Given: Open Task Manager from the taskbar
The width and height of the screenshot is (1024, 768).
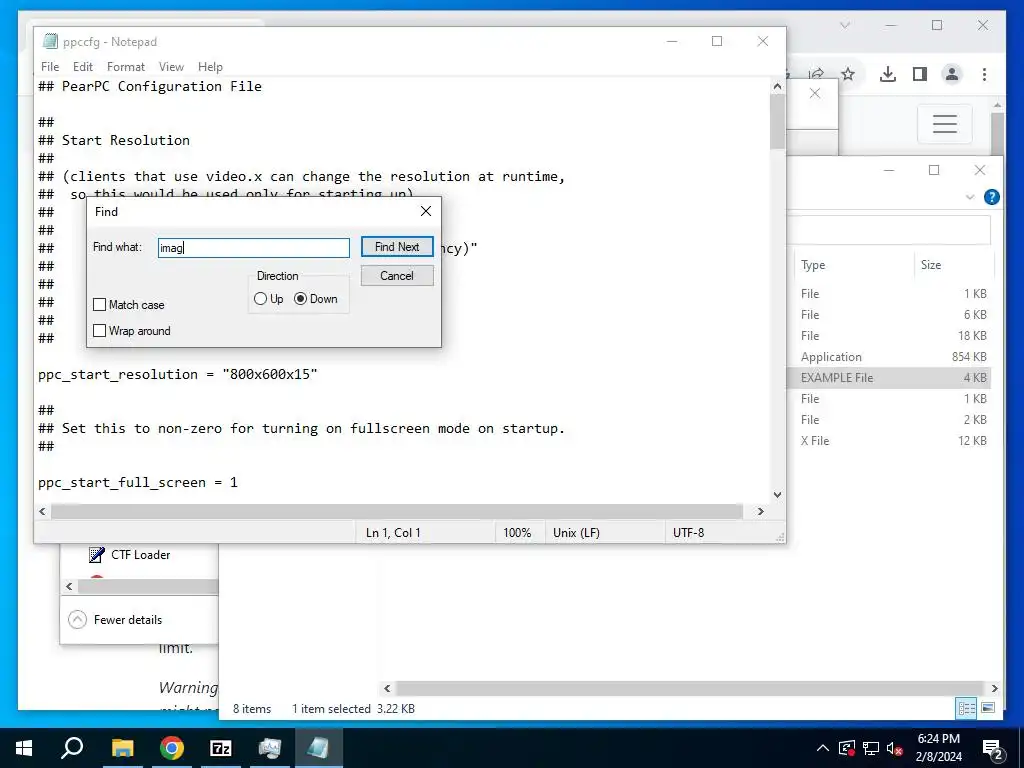Looking at the screenshot, I should coord(270,748).
